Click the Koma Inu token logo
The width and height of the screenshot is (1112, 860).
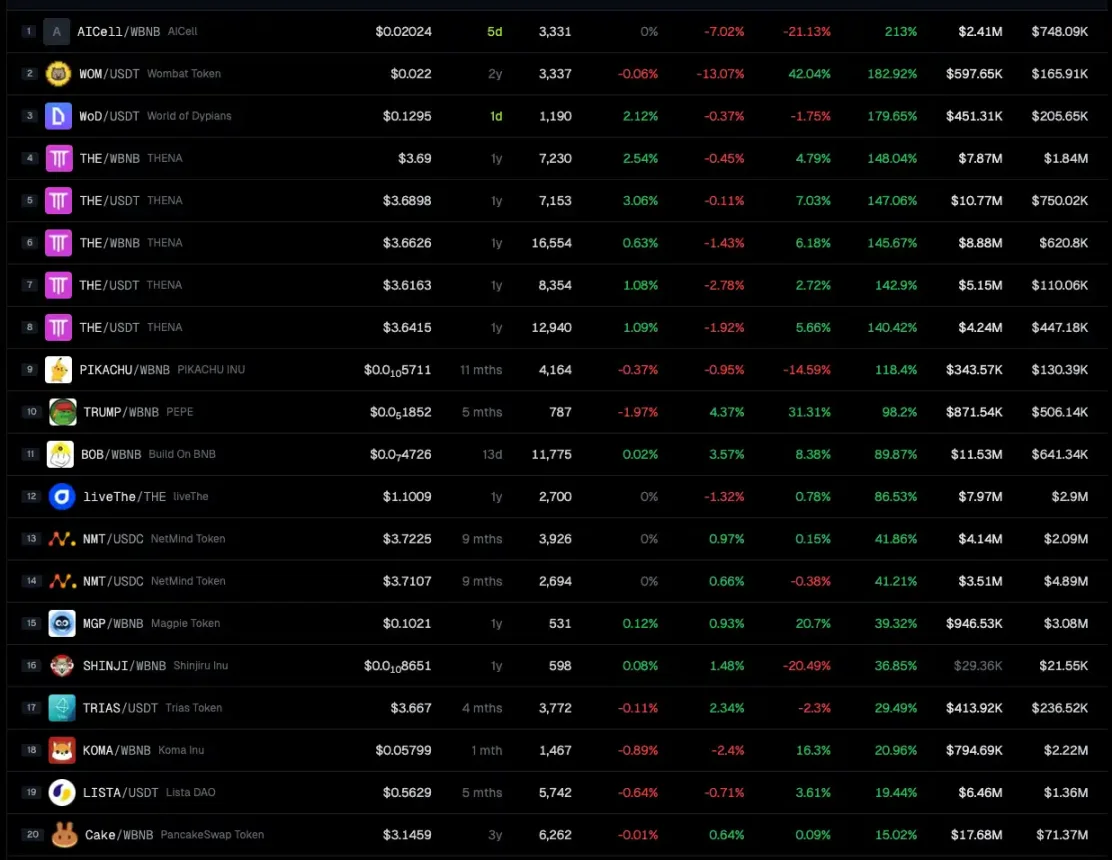click(x=58, y=750)
